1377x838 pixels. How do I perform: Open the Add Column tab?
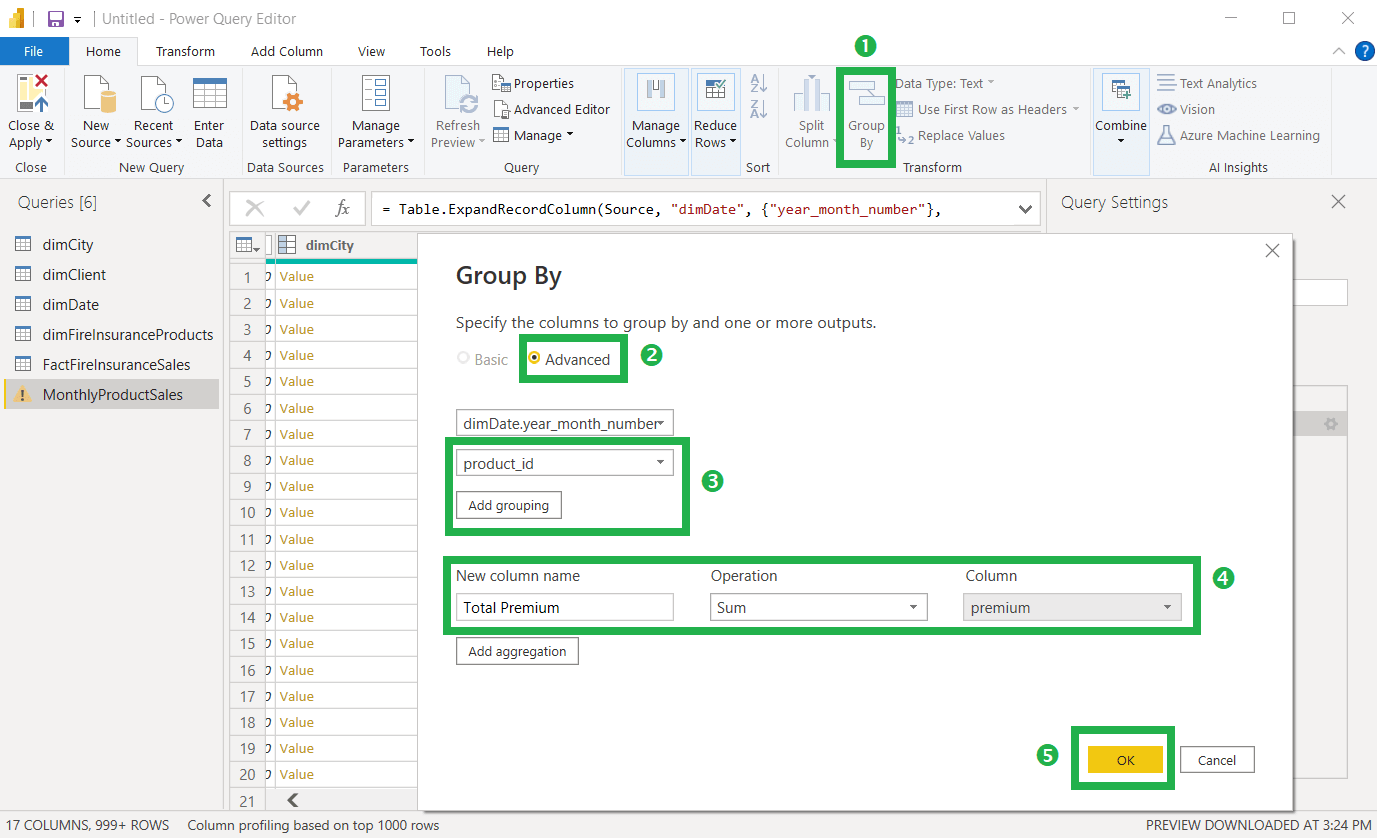click(286, 51)
